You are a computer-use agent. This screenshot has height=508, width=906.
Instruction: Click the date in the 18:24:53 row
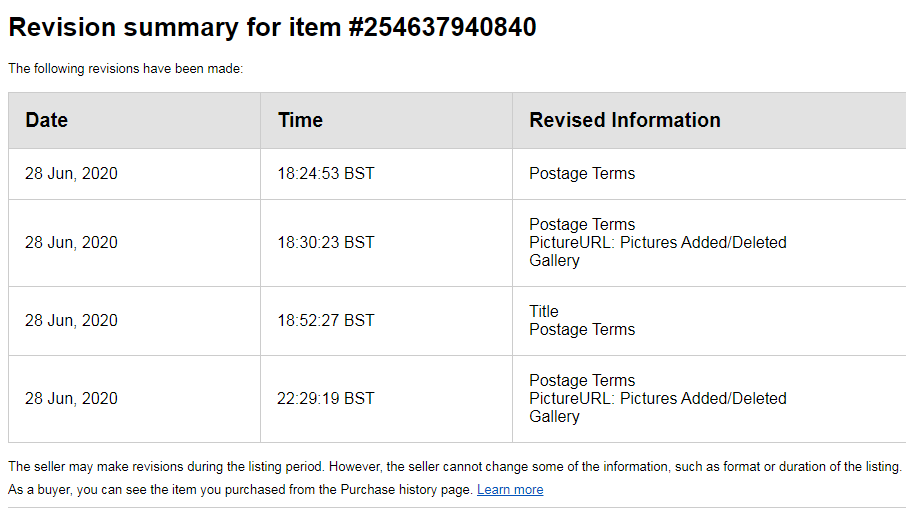point(71,174)
